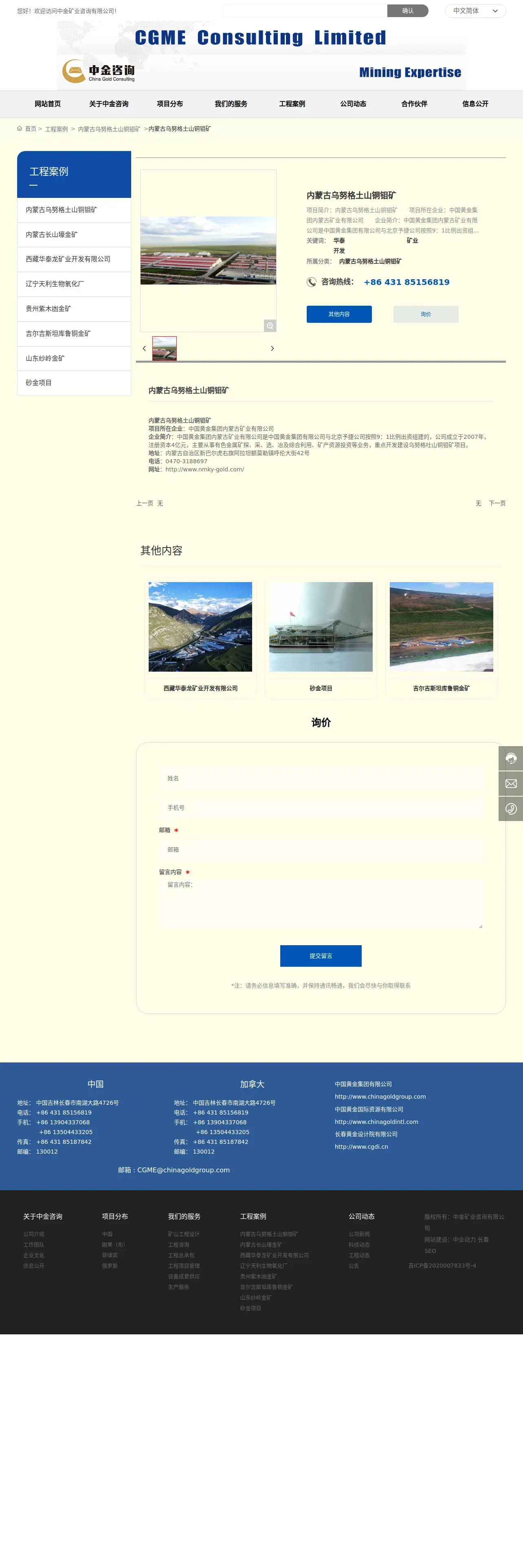
Task: Open 我们的服务 menu item
Action: 231,104
